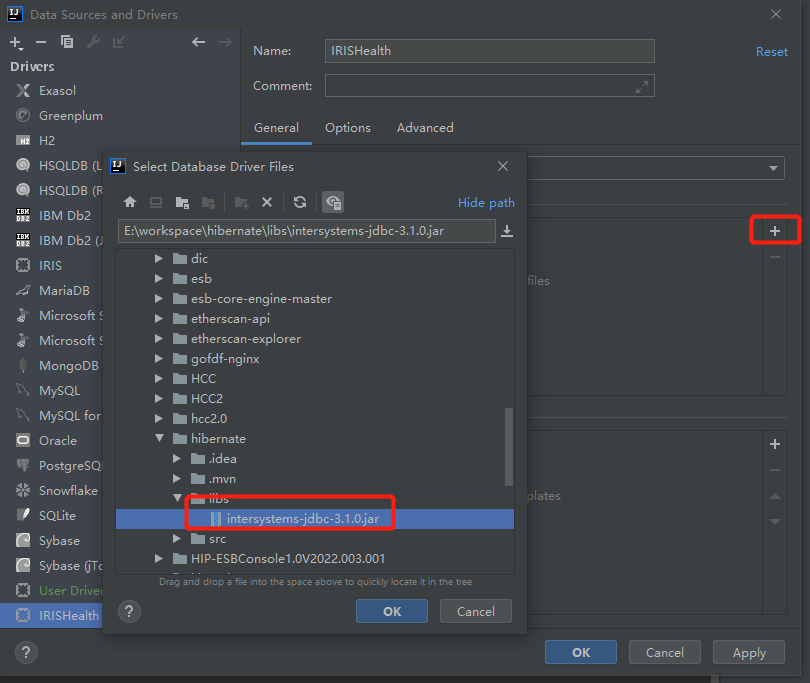Click the driver Name input field
This screenshot has width=810, height=683.
tap(490, 51)
